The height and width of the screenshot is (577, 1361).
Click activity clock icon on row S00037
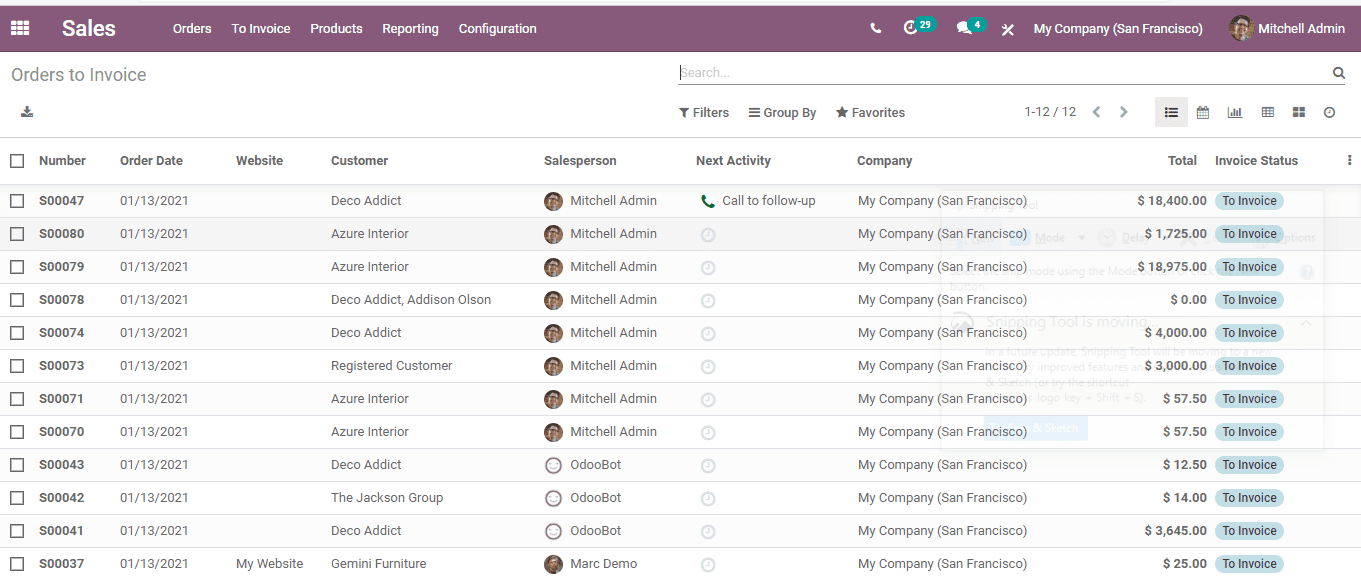708,565
